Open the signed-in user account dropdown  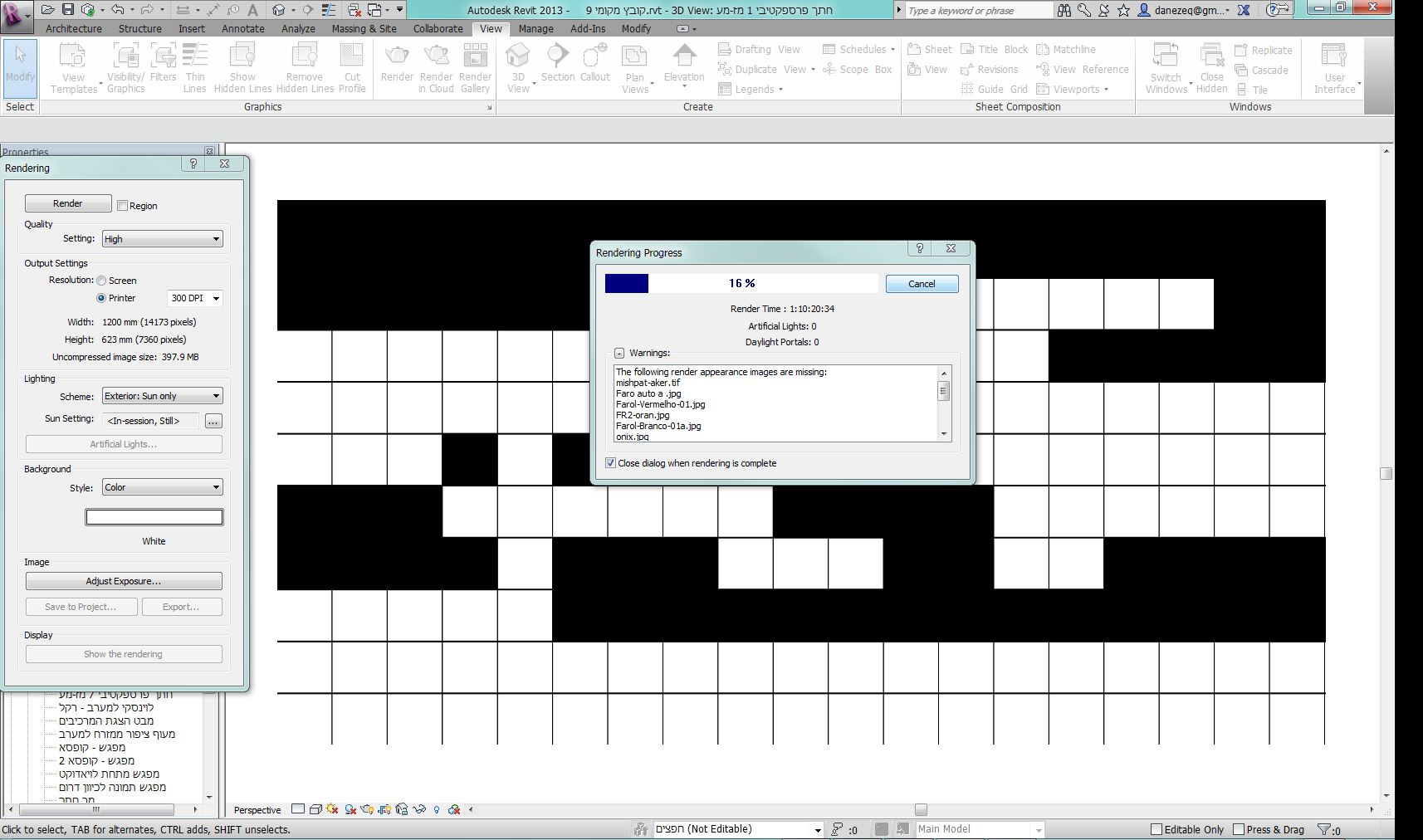(1184, 10)
